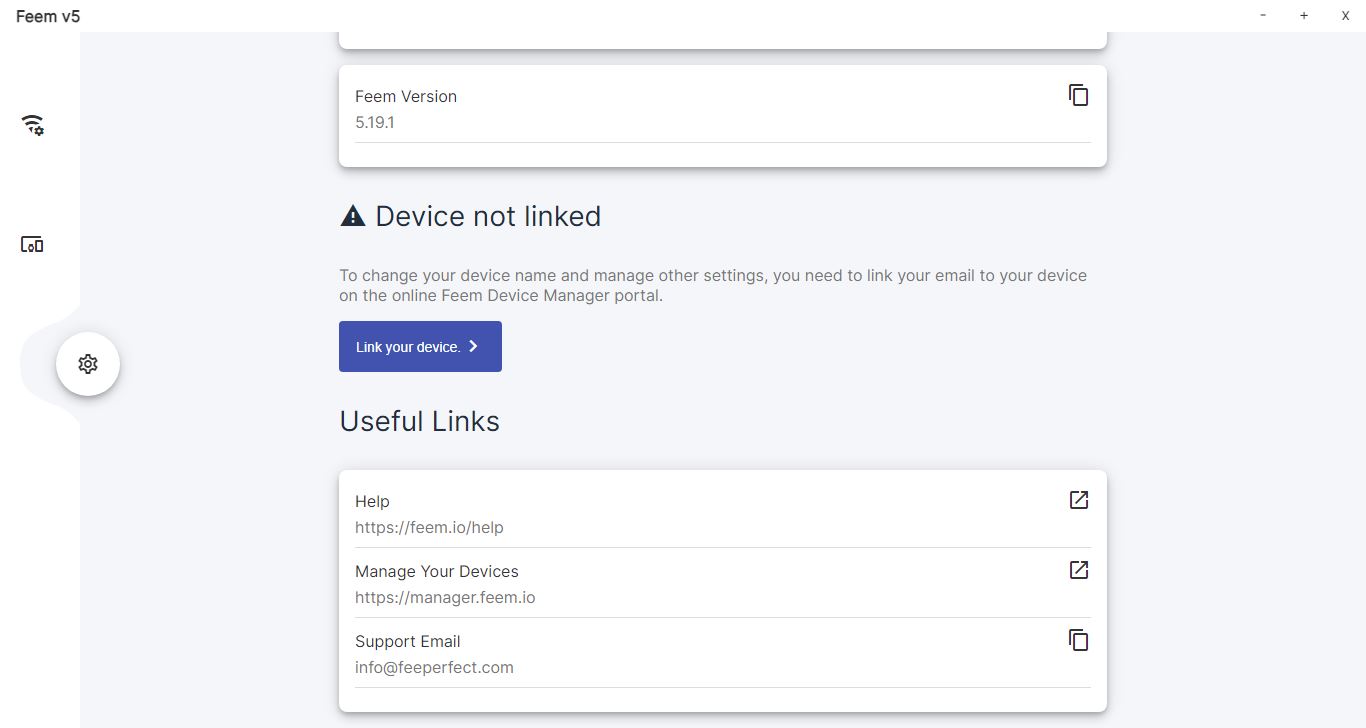
Task: Click the Feem v5 window title
Action: [48, 16]
